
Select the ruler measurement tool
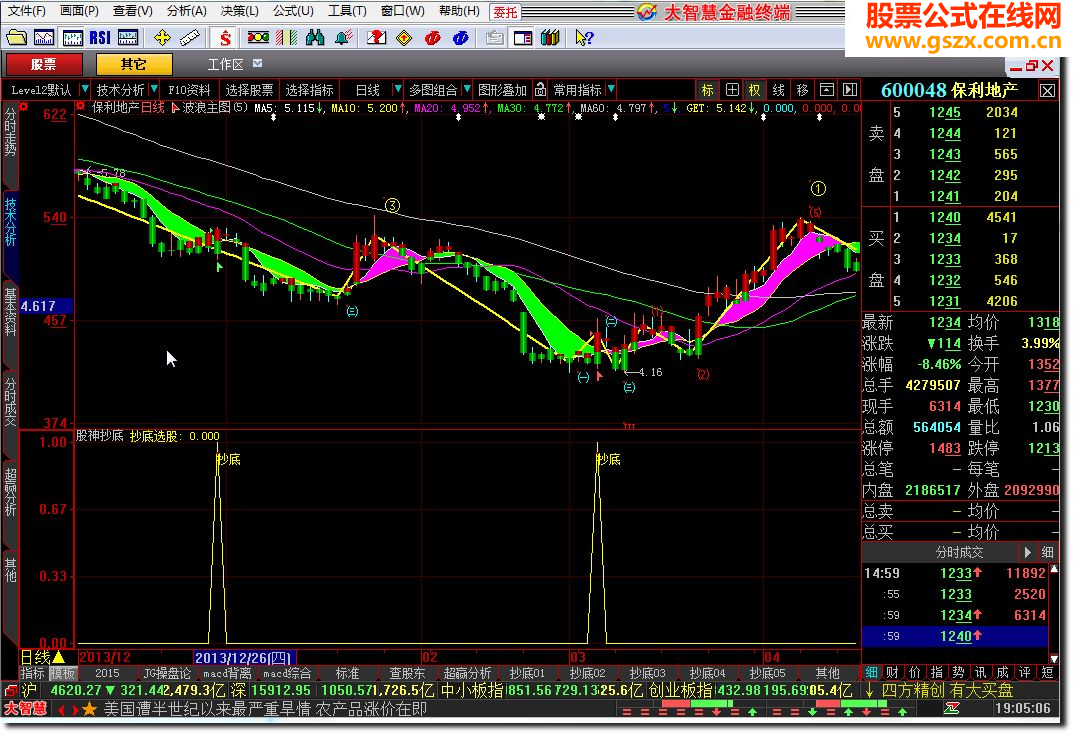coord(190,38)
